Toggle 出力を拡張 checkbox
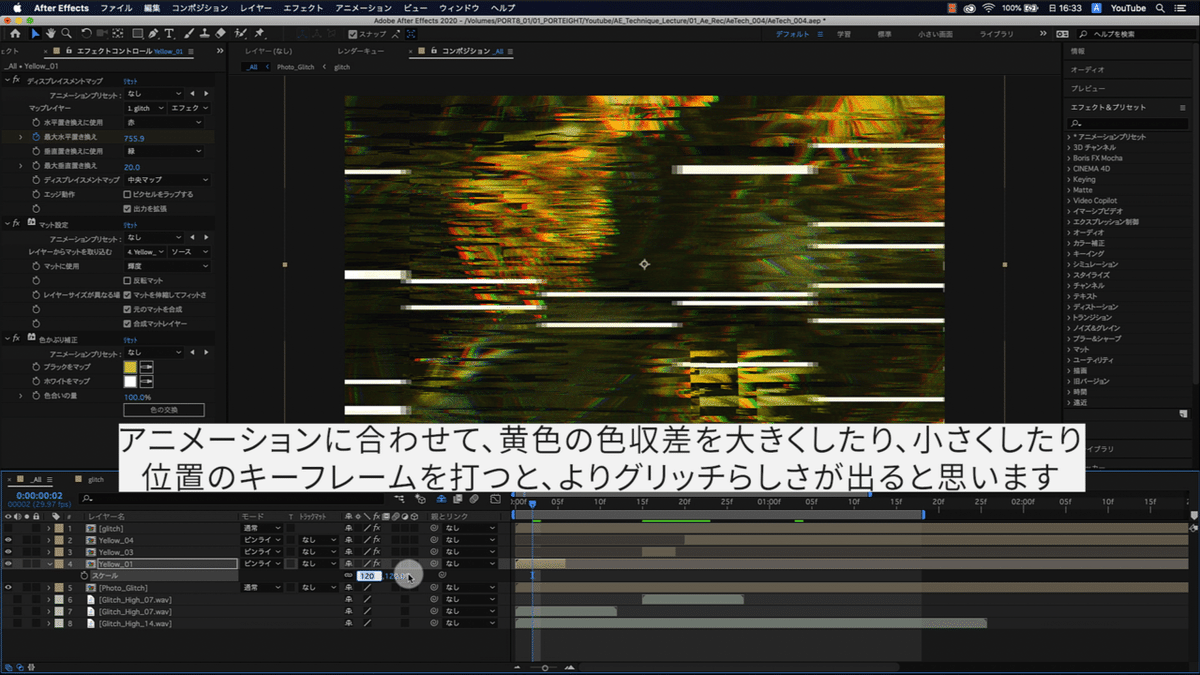 click(x=127, y=208)
